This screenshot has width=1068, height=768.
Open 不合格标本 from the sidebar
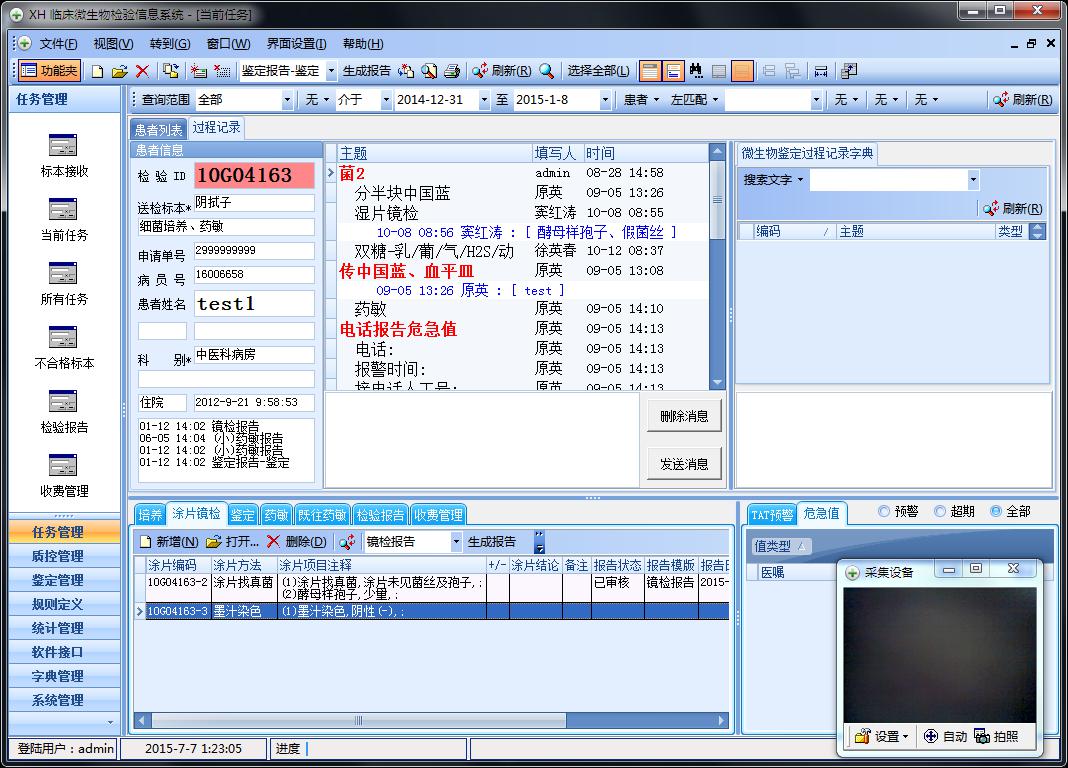tap(63, 348)
